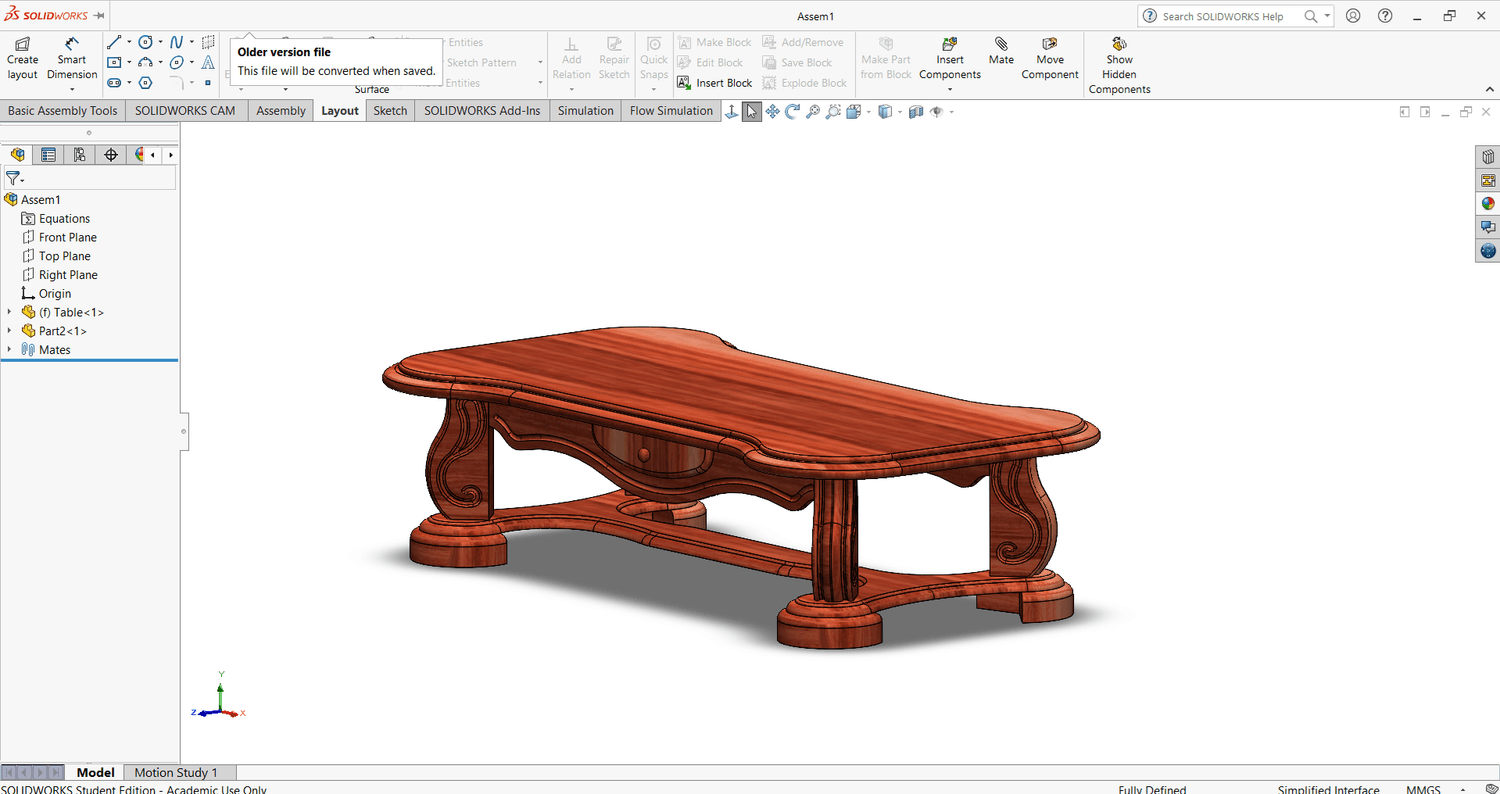Toggle the Select cursor tool in view toolbar
1500x794 pixels.
click(x=751, y=111)
